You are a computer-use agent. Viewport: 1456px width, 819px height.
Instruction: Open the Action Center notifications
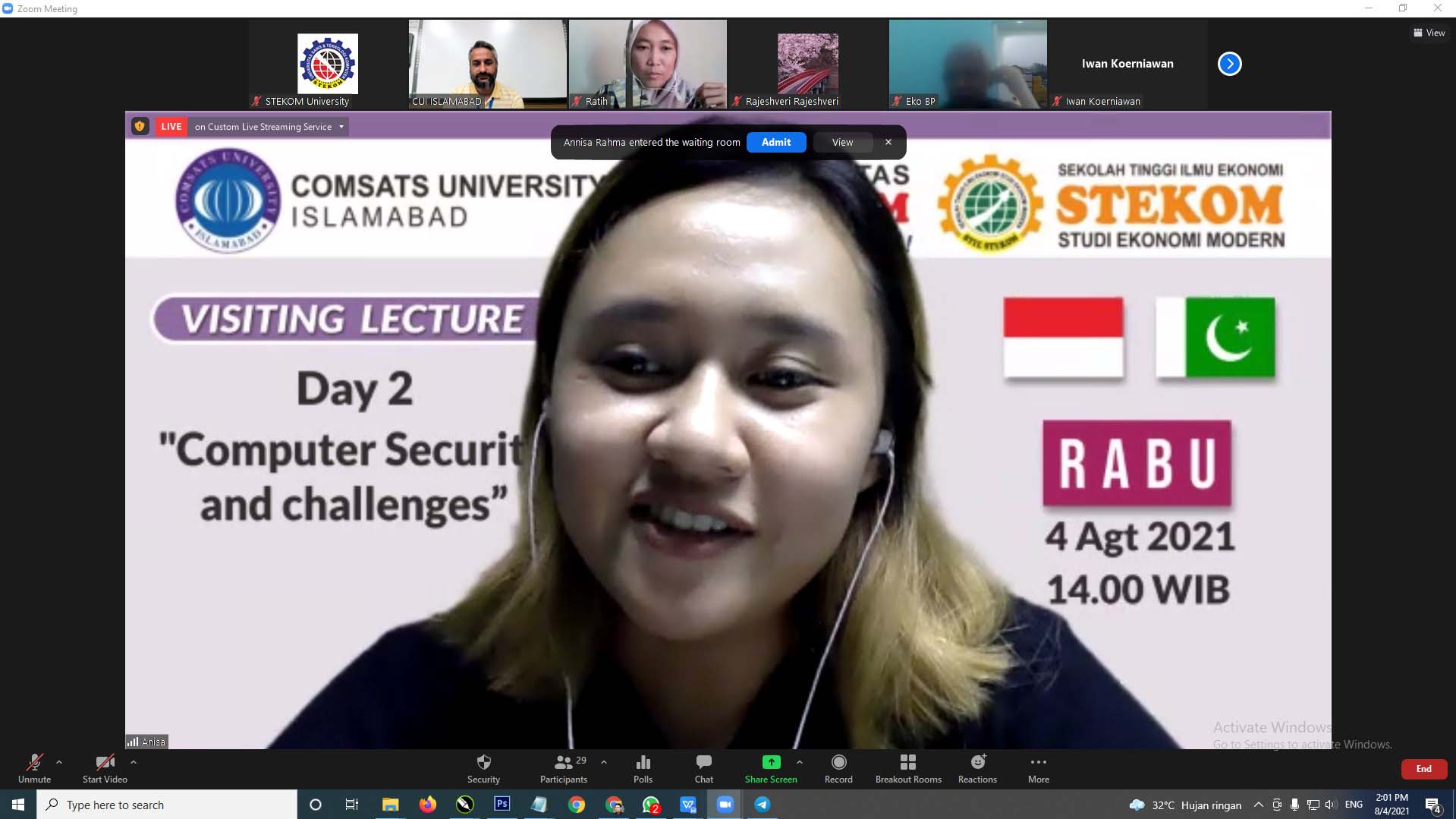pos(1433,805)
